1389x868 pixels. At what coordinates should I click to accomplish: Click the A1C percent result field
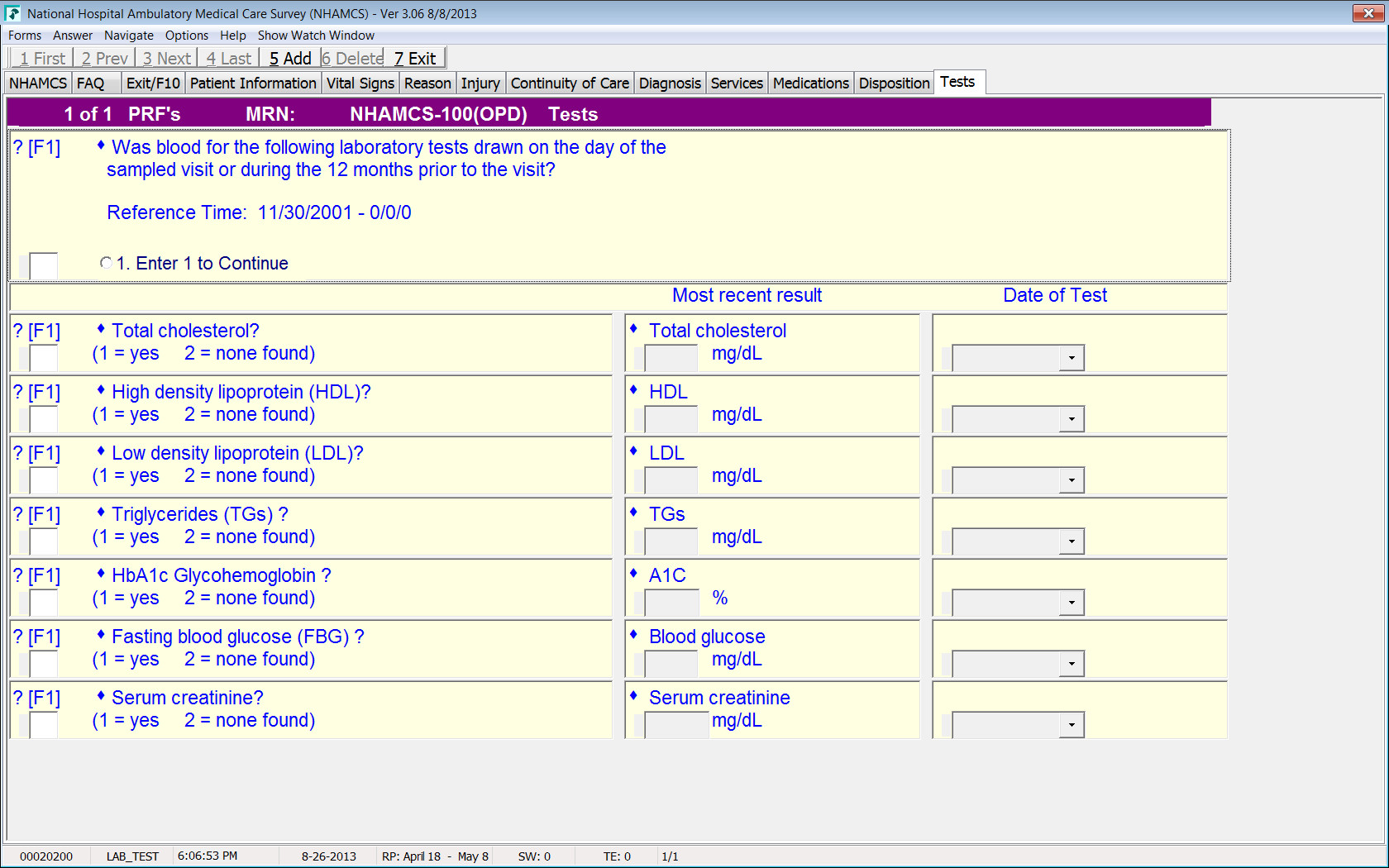[x=671, y=603]
